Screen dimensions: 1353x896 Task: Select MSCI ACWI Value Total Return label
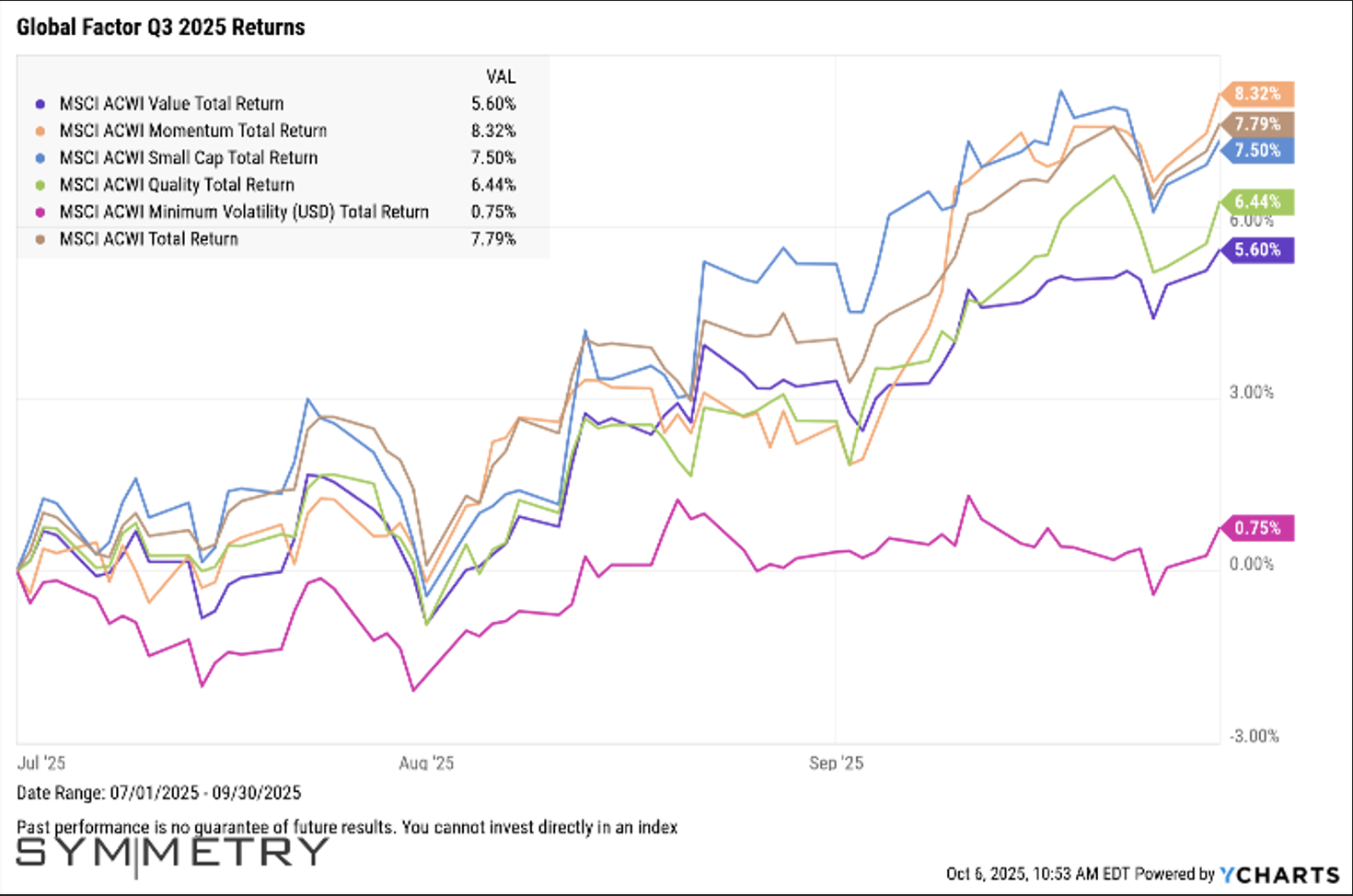(x=171, y=104)
